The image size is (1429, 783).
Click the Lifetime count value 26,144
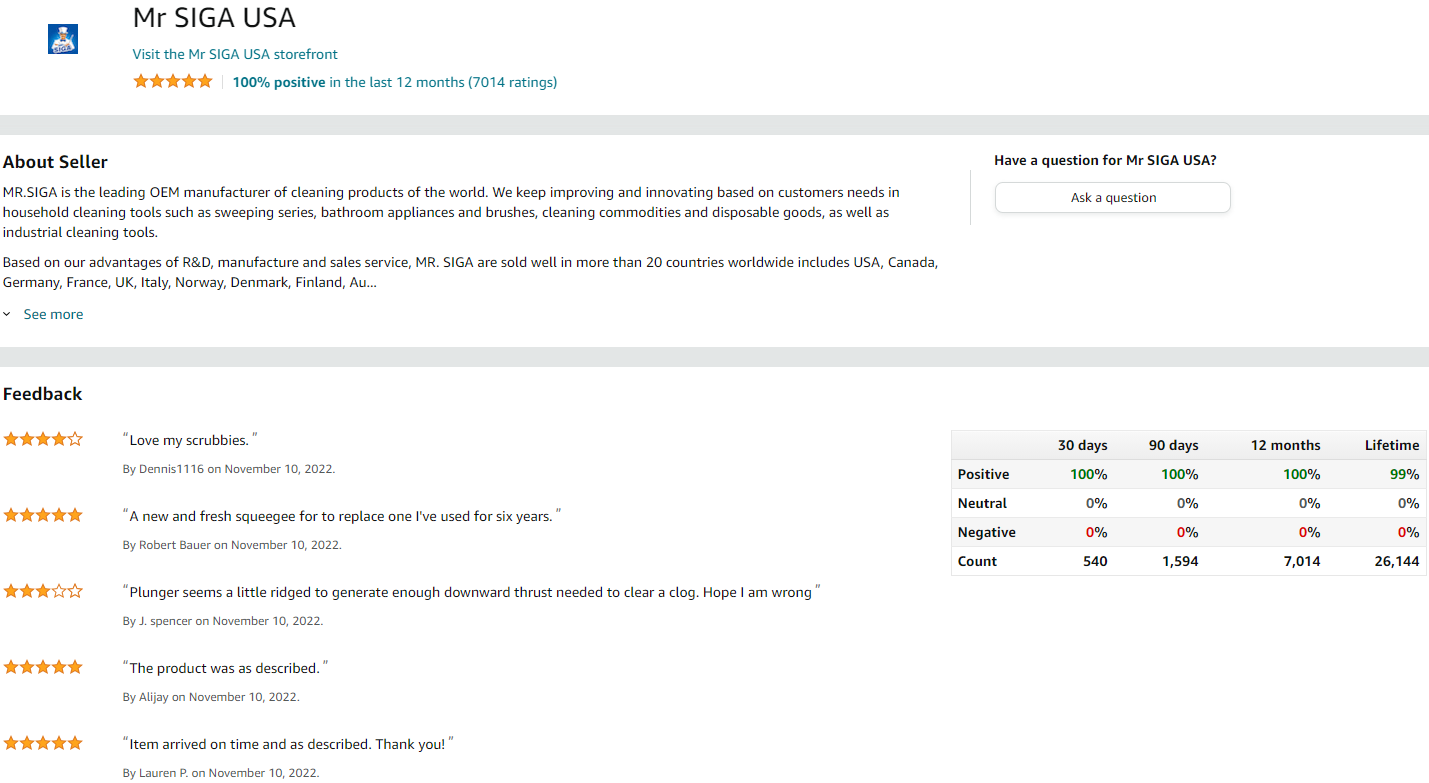pos(1397,561)
